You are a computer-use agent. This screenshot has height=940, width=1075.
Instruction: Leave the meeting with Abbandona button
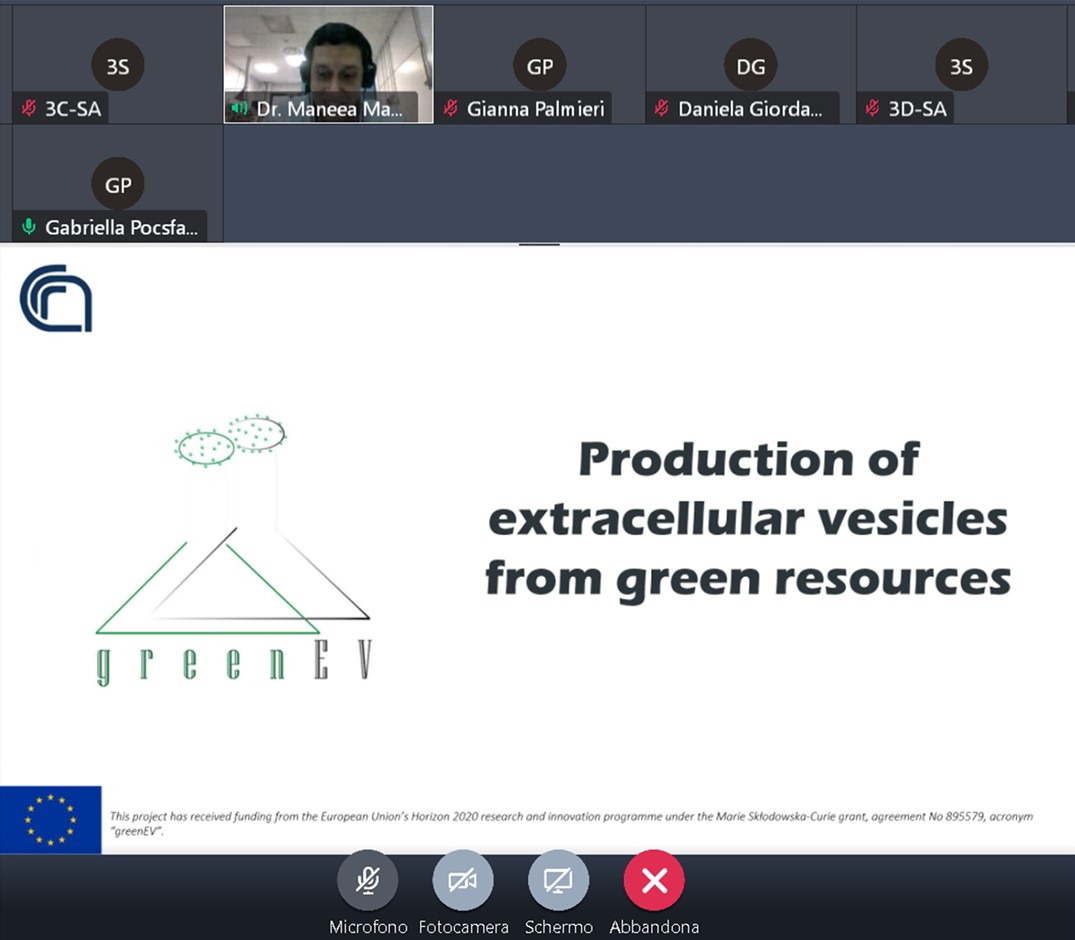[654, 880]
